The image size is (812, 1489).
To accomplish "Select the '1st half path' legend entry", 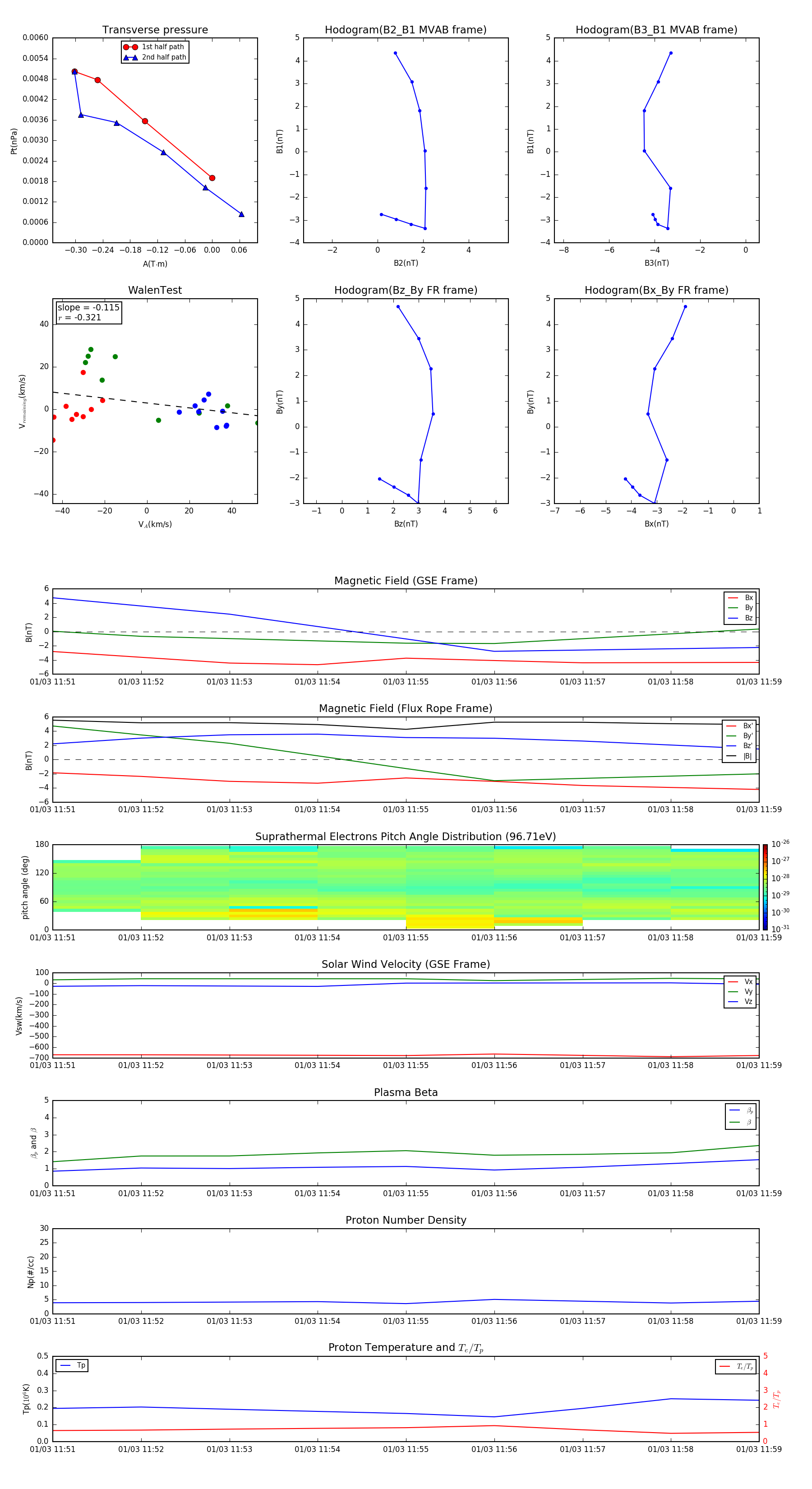I will [154, 47].
